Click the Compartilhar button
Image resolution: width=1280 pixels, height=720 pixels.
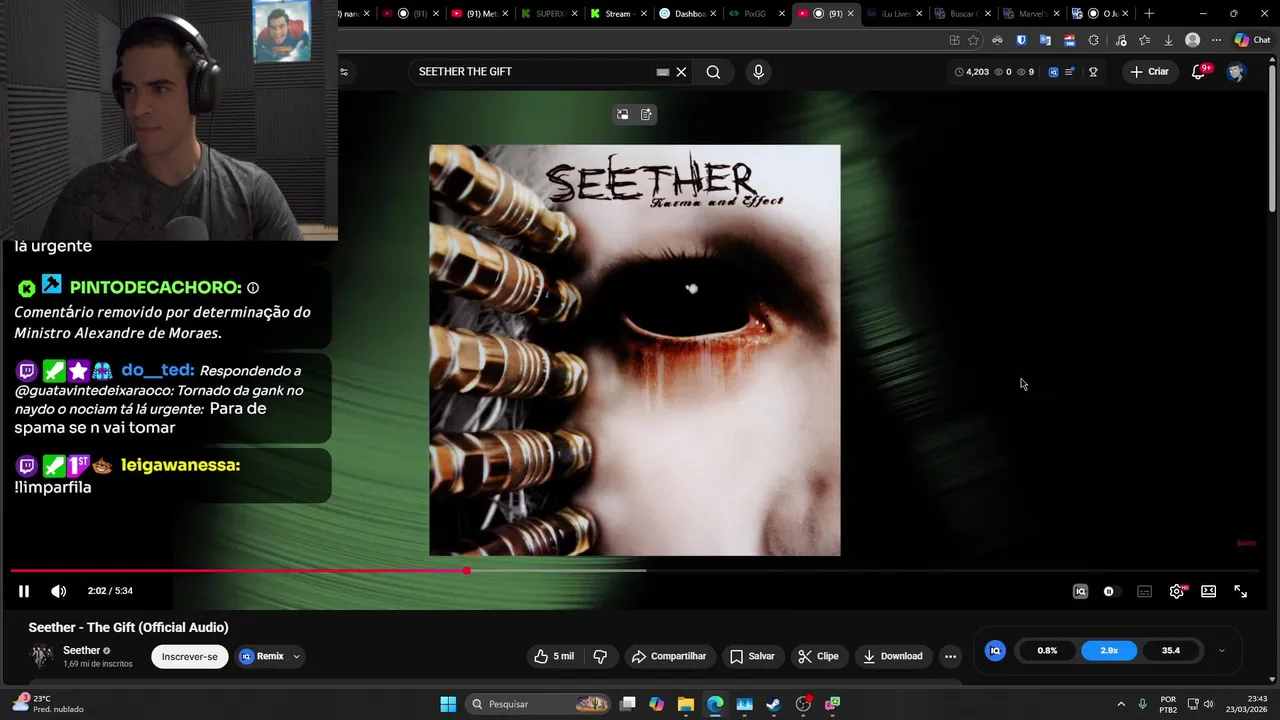pyautogui.click(x=669, y=656)
